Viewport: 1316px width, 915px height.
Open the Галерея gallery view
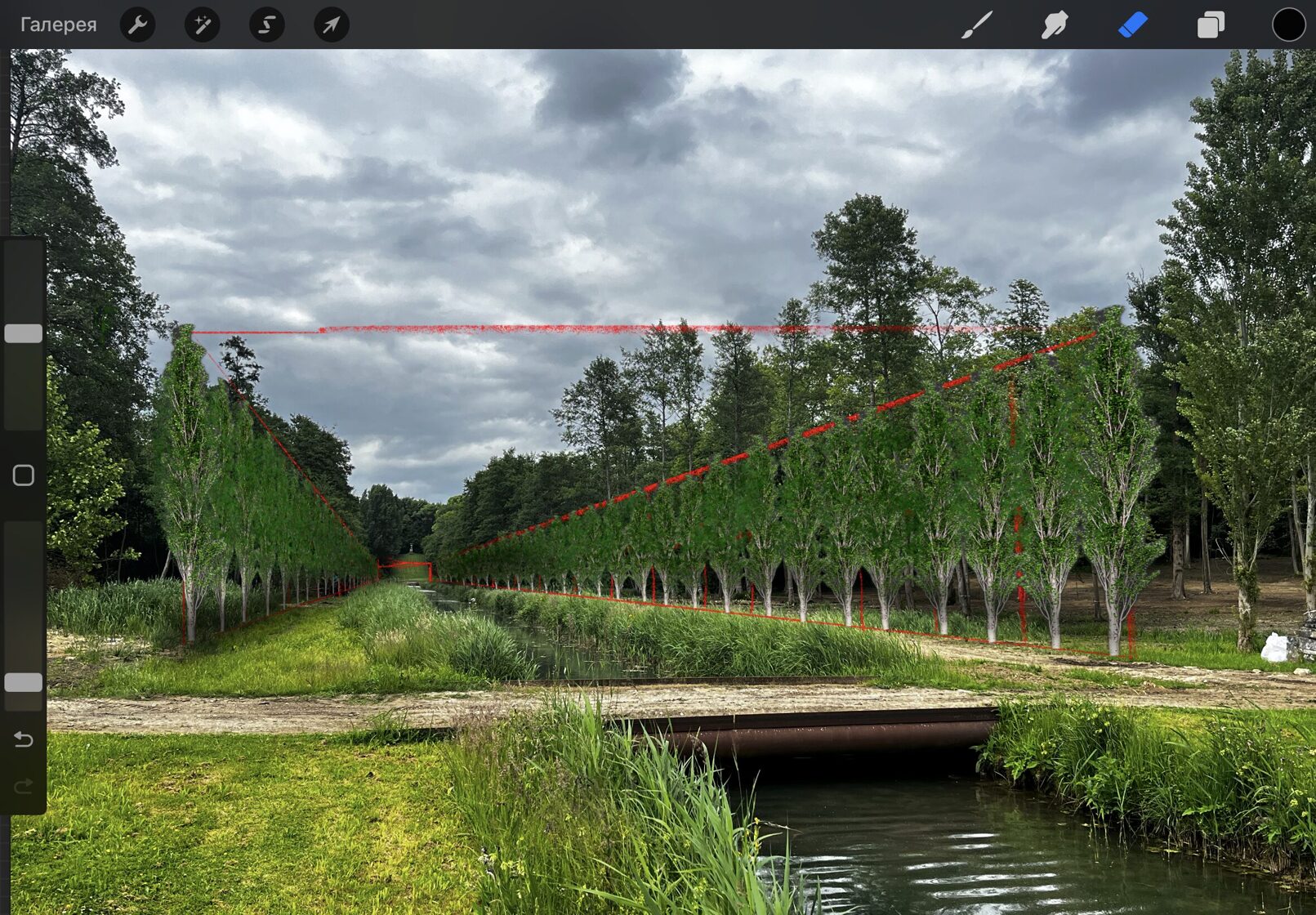click(58, 25)
